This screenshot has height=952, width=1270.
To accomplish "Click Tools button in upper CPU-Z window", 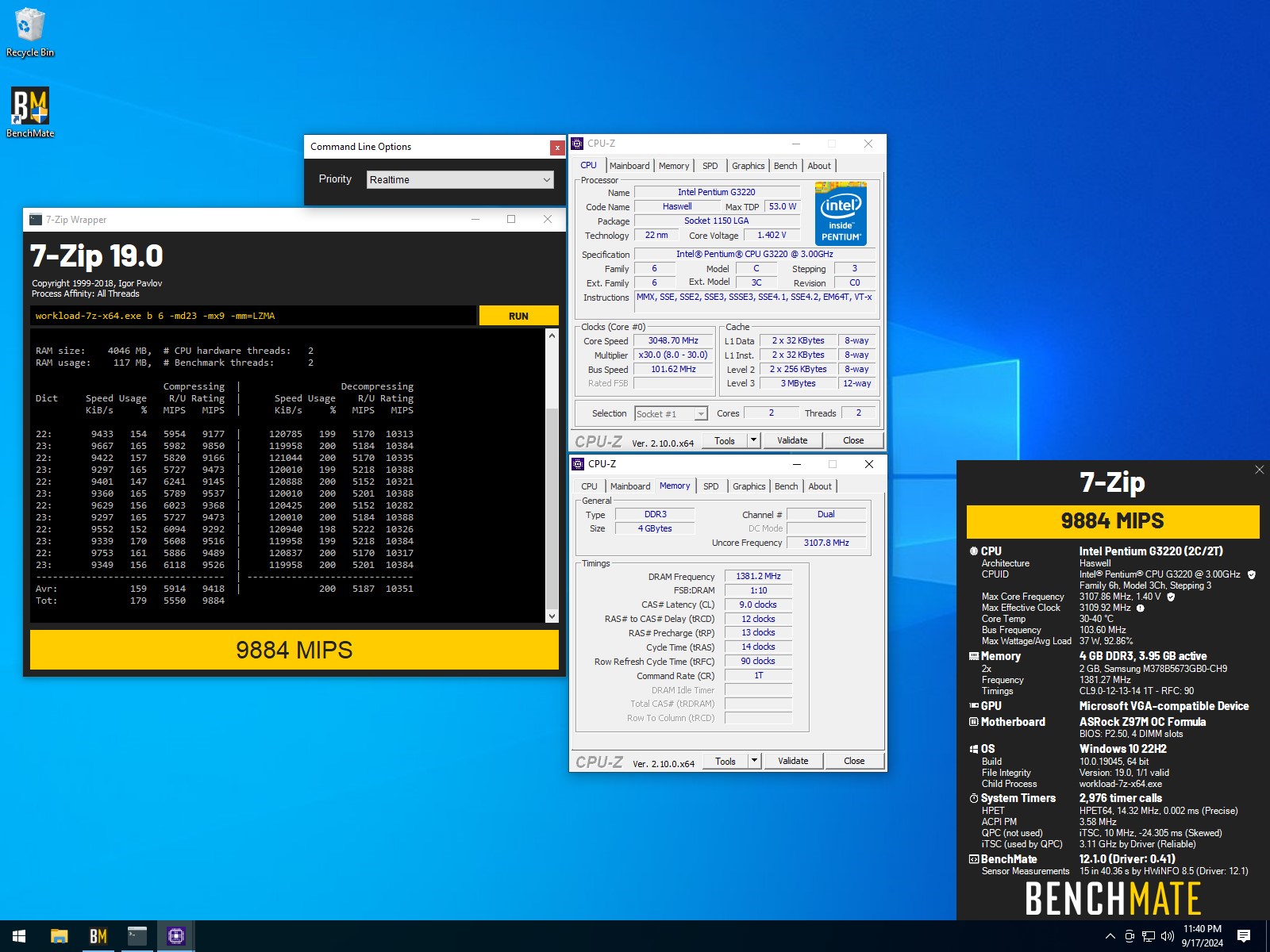I will coord(725,440).
